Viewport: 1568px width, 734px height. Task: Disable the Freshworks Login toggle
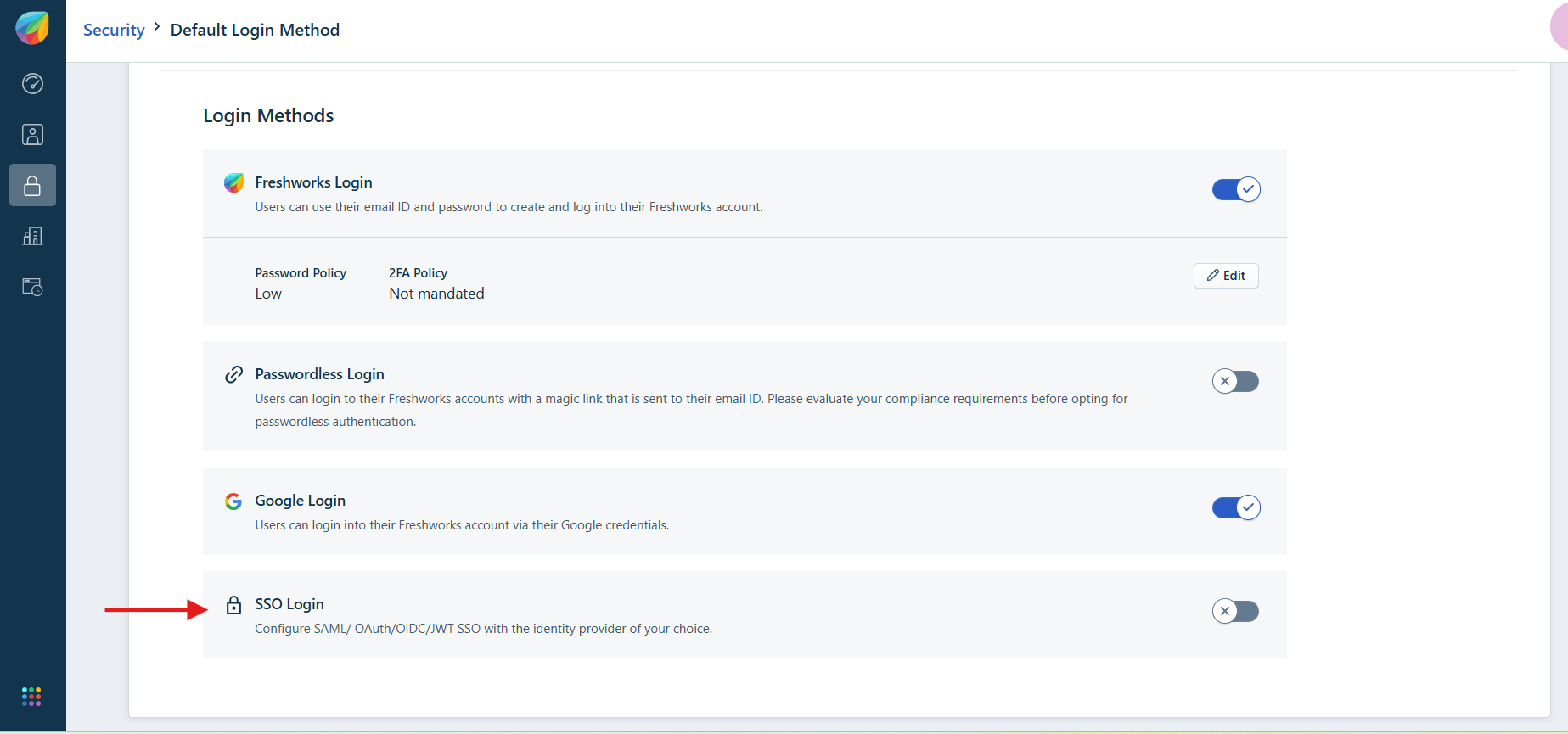[x=1236, y=189]
